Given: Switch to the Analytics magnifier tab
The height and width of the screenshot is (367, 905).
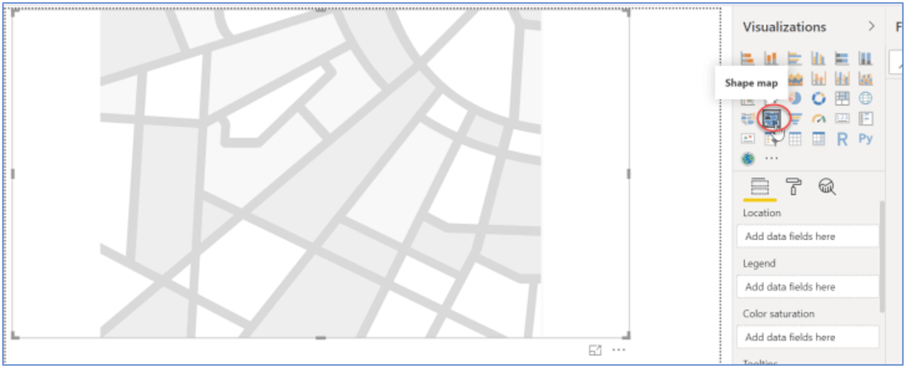Looking at the screenshot, I should tap(827, 187).
